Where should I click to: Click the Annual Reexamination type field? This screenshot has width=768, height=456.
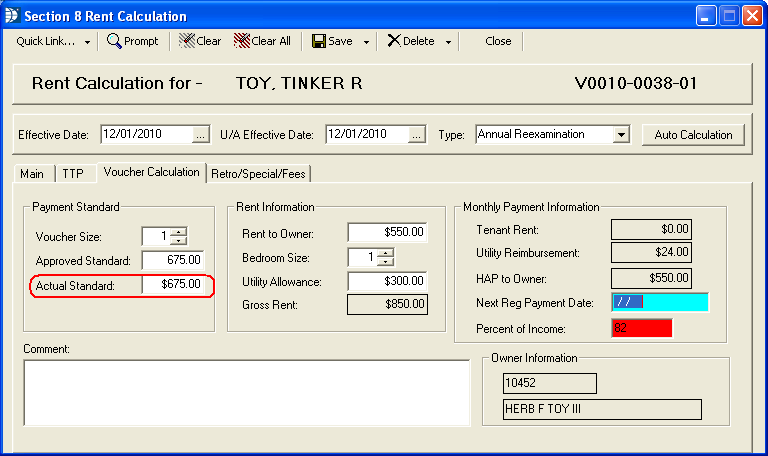click(544, 135)
